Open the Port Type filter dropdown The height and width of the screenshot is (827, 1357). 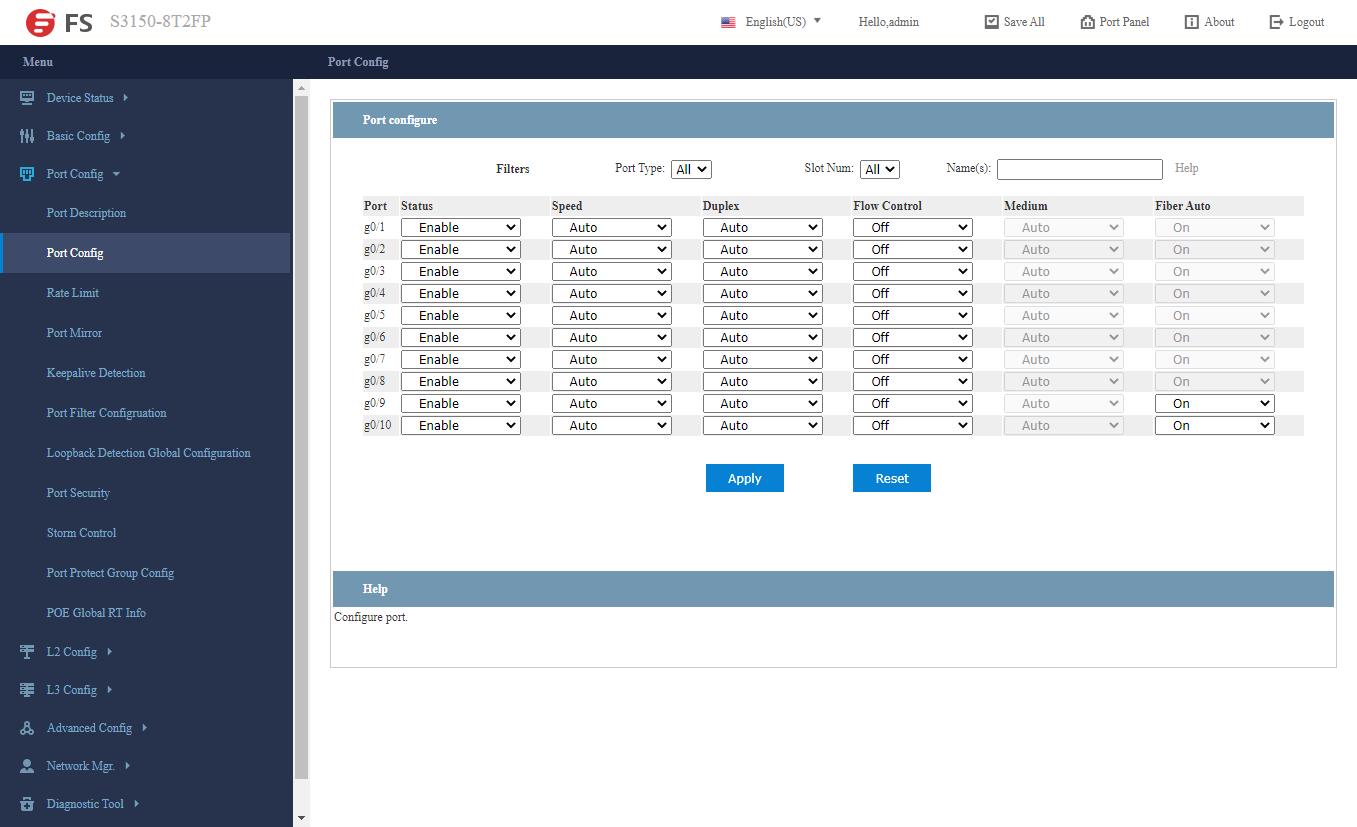(x=690, y=170)
